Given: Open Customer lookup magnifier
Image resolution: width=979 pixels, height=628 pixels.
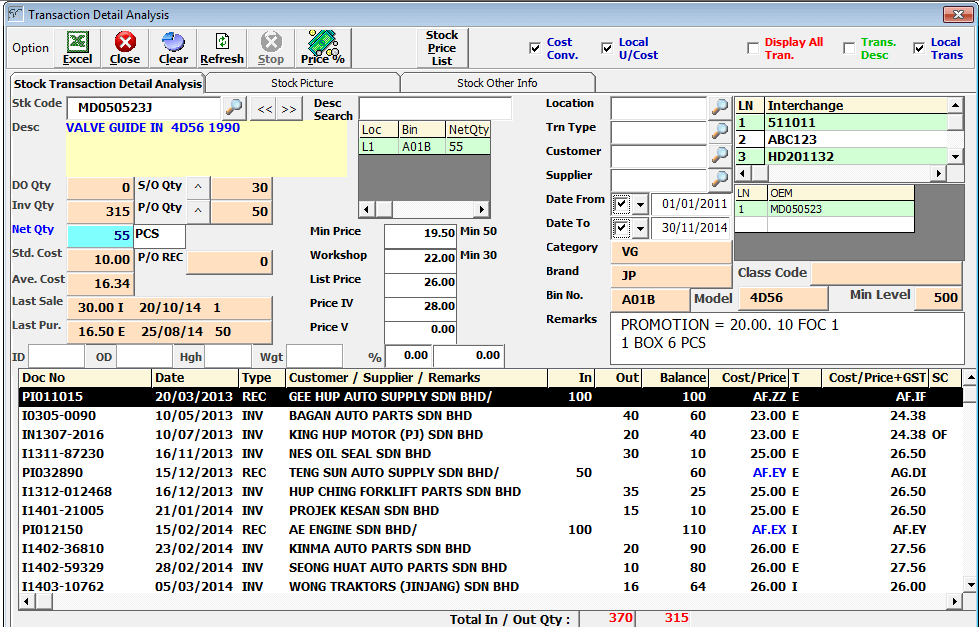Looking at the screenshot, I should coord(719,155).
